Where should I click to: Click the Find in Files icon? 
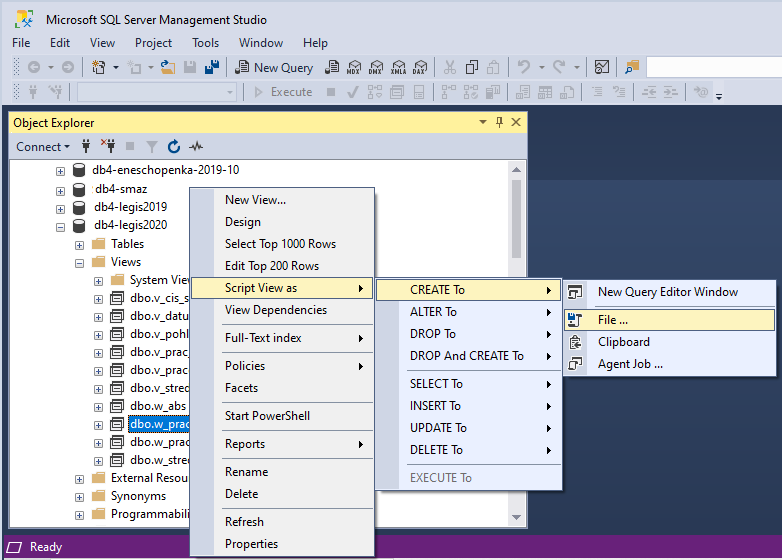(x=631, y=67)
